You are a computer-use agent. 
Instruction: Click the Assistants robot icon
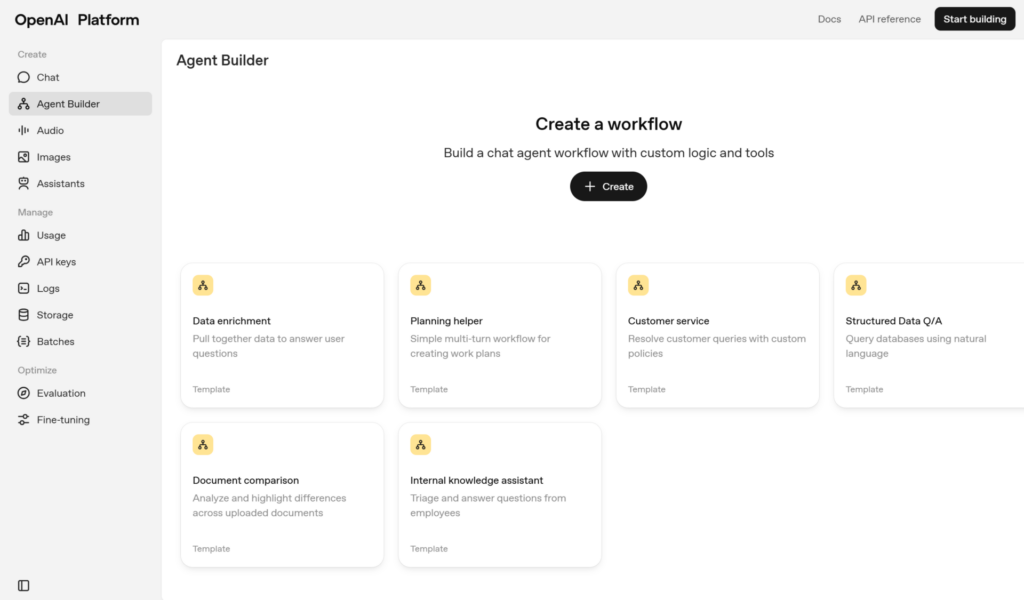[24, 184]
